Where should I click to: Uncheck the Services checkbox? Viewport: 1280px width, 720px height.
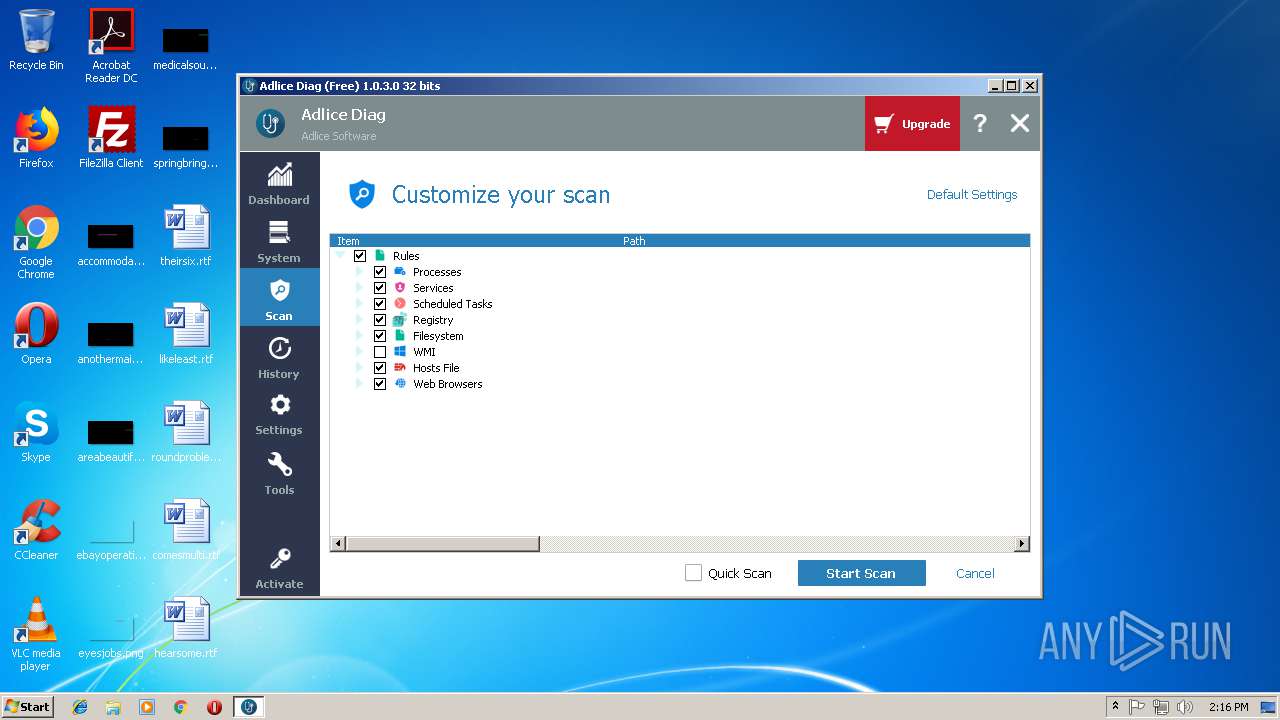(x=380, y=288)
